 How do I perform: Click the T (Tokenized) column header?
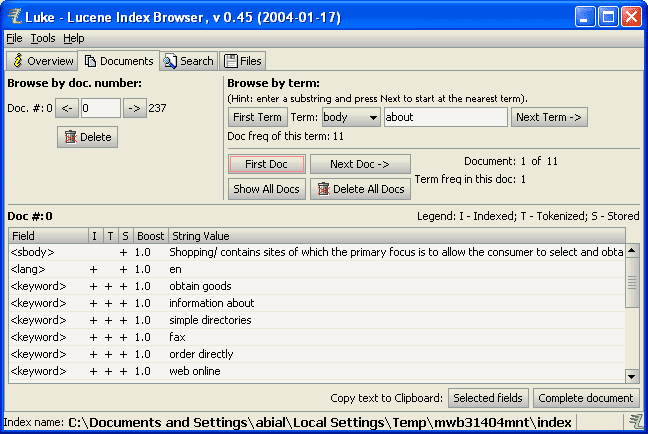[x=110, y=236]
